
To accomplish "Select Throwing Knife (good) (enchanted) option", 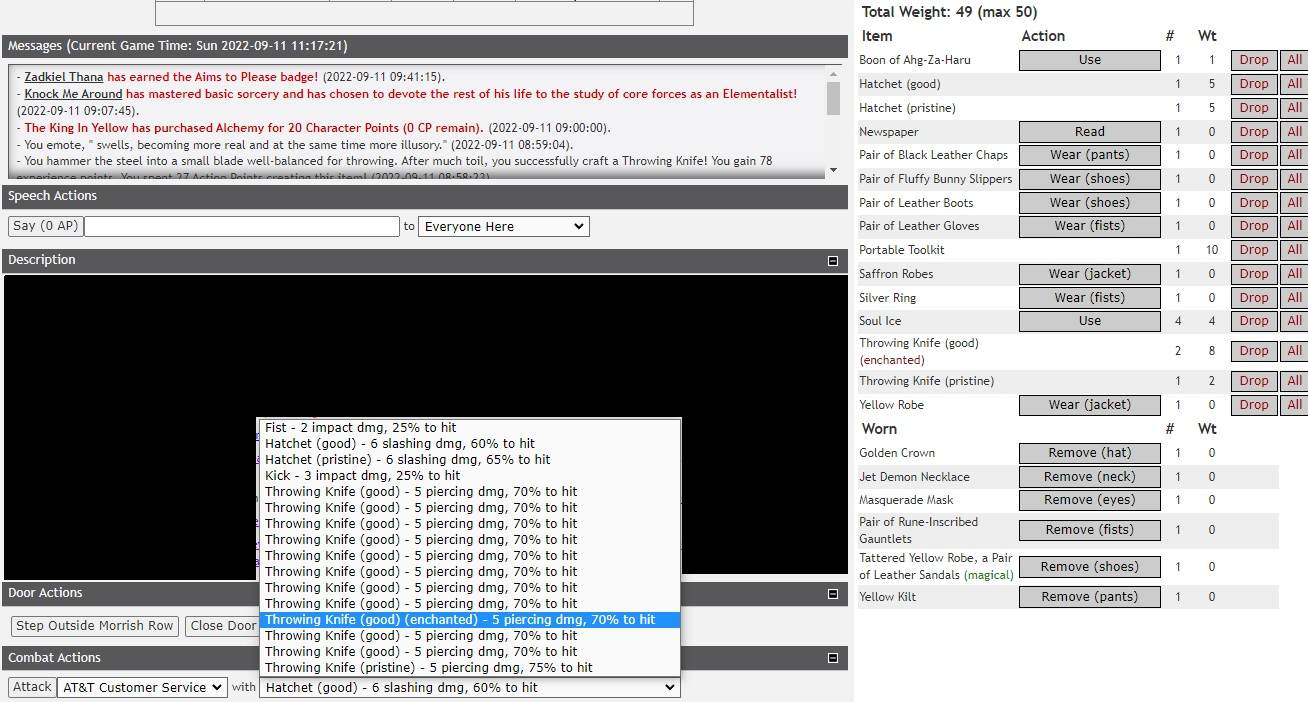I will click(469, 620).
